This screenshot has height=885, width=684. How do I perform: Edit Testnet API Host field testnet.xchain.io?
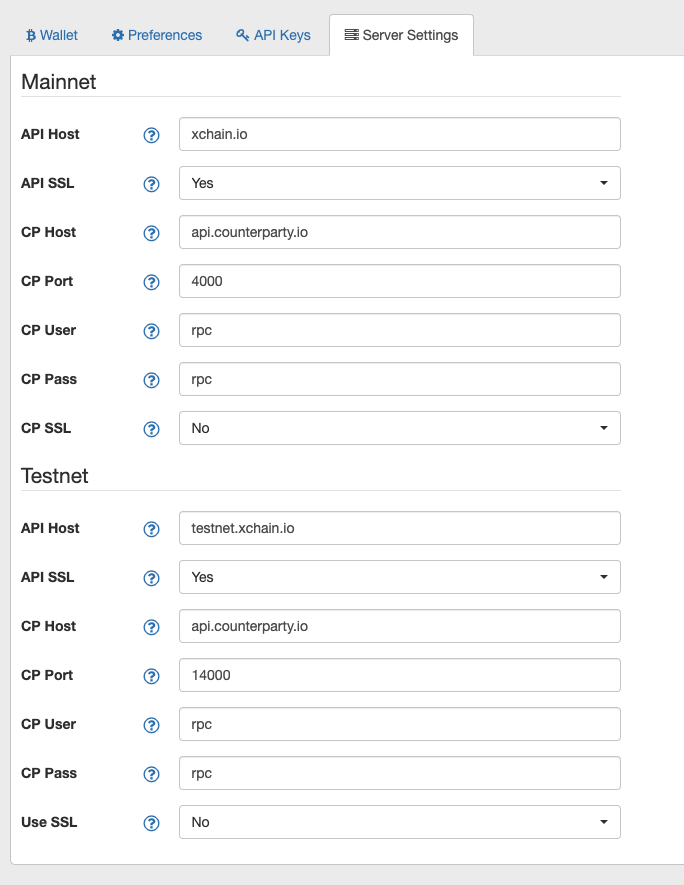pos(400,528)
